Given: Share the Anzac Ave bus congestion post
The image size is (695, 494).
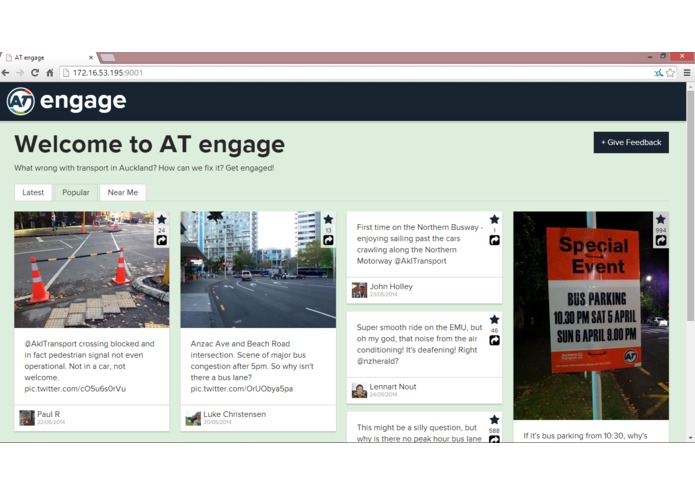Looking at the screenshot, I should 328,241.
